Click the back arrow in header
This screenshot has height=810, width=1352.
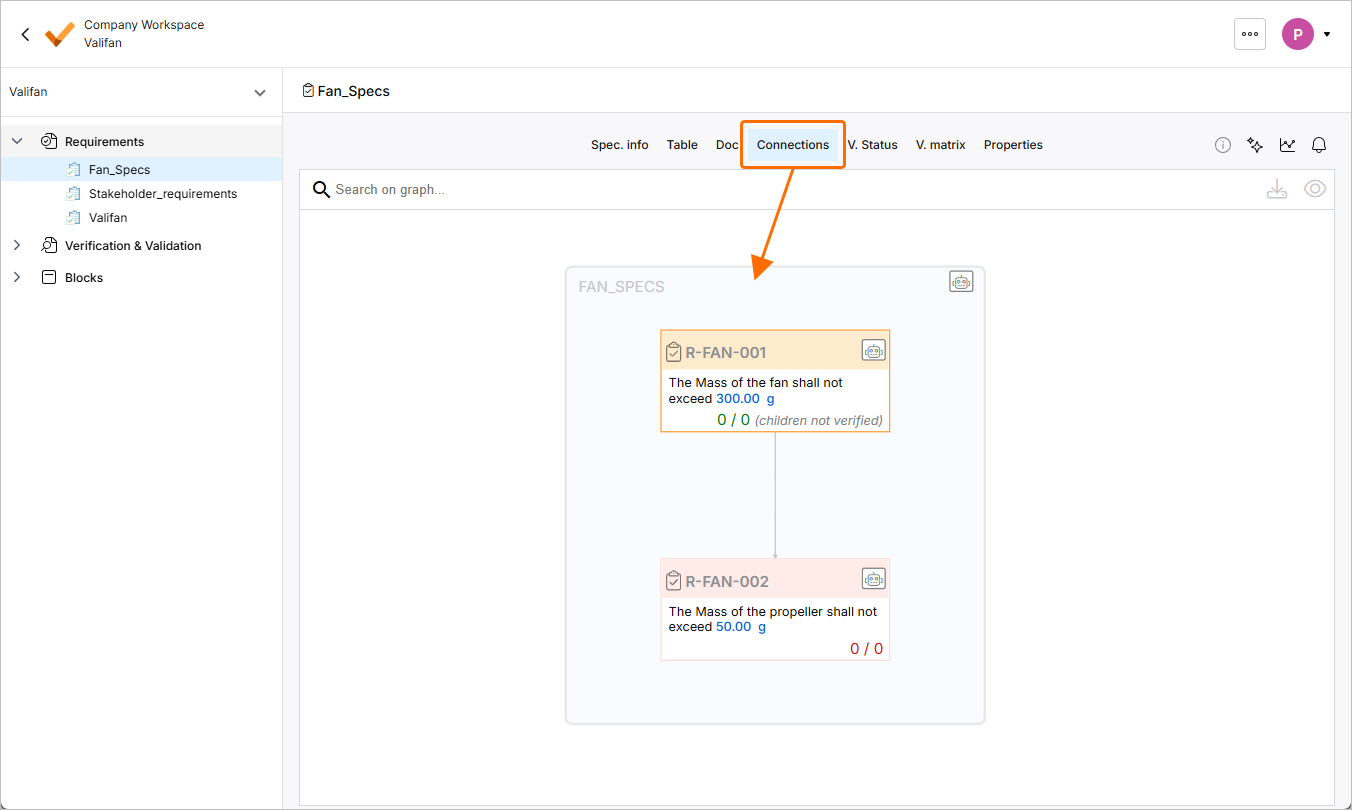(x=25, y=34)
